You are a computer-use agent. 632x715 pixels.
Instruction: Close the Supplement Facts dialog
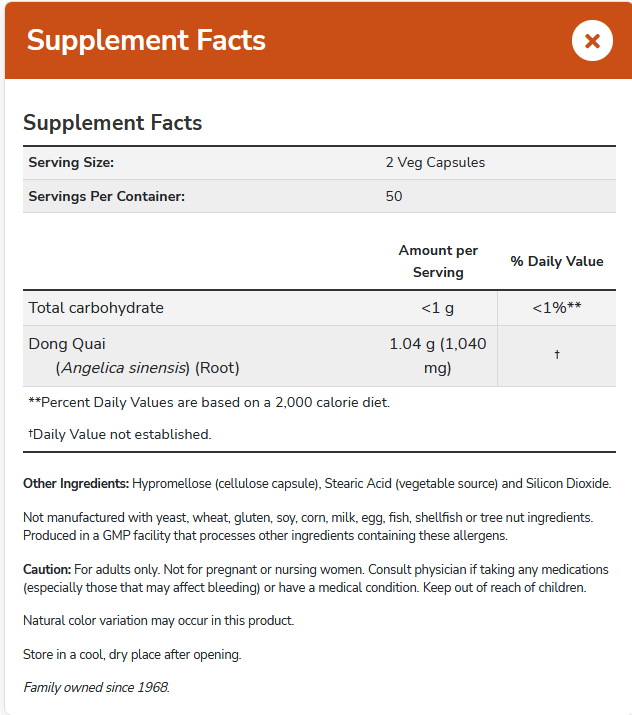(x=592, y=41)
